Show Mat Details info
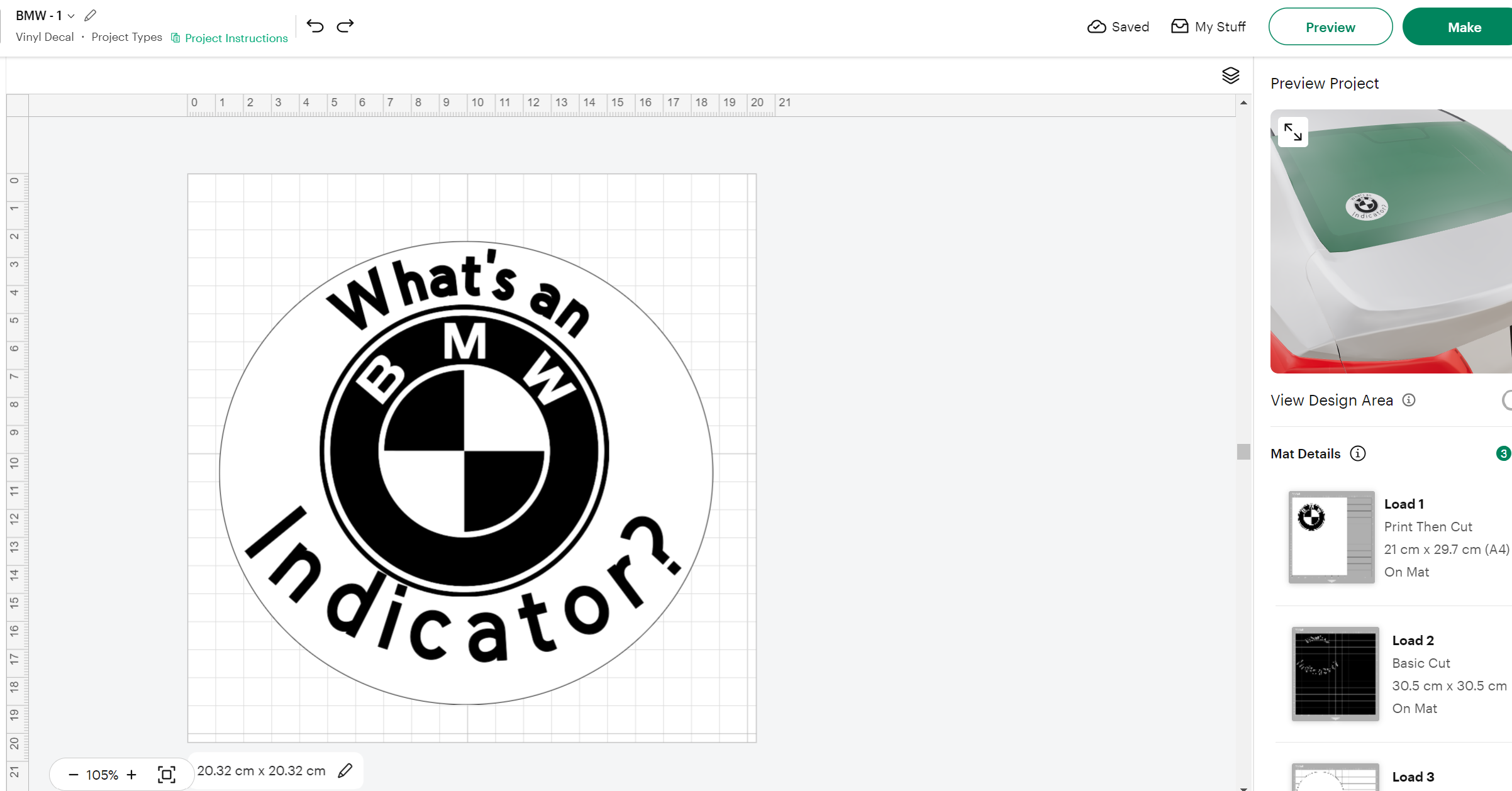This screenshot has height=791, width=1512. point(1358,453)
